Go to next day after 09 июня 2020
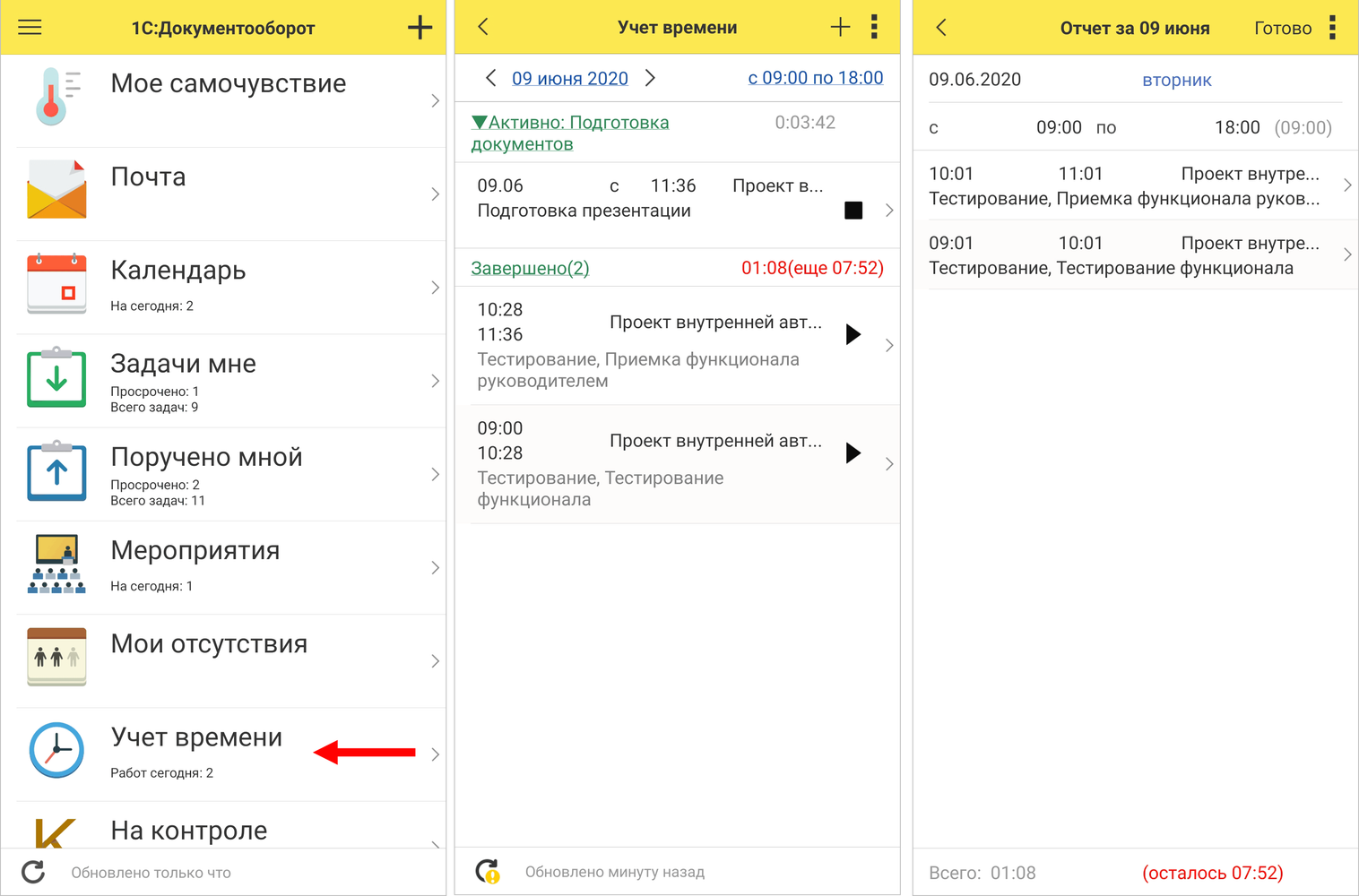This screenshot has width=1359, height=896. [650, 78]
